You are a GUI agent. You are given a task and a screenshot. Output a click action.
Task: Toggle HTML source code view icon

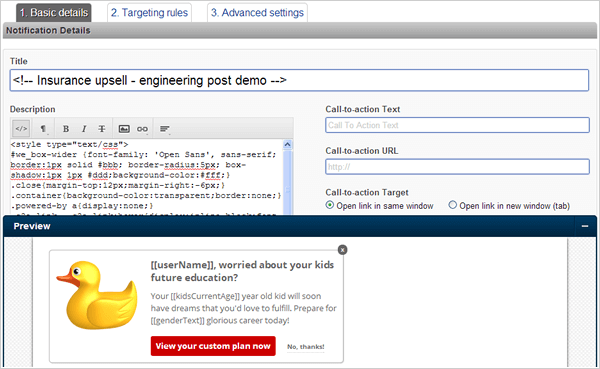click(x=21, y=129)
